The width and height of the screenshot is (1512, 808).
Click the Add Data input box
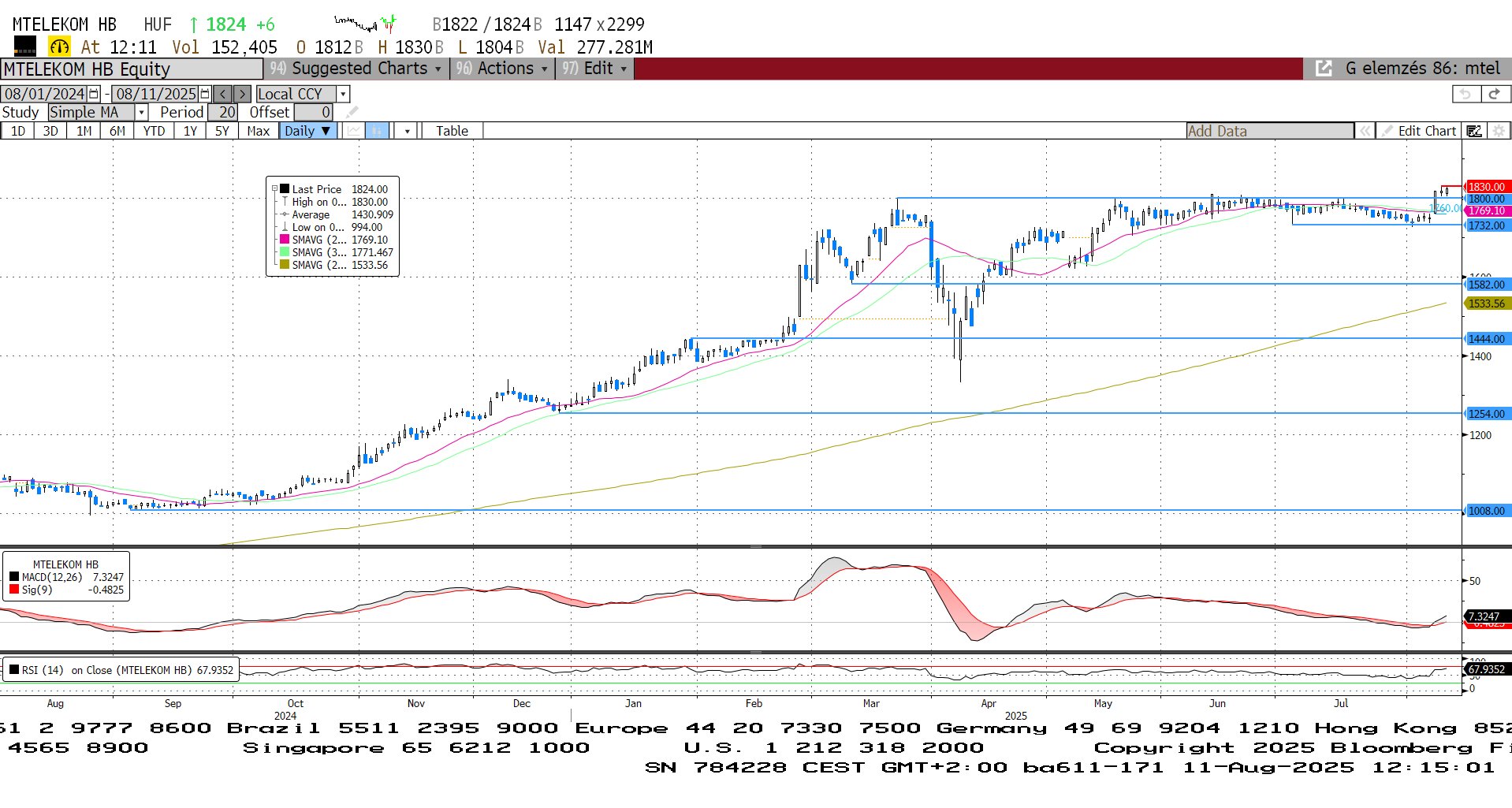tap(1270, 131)
